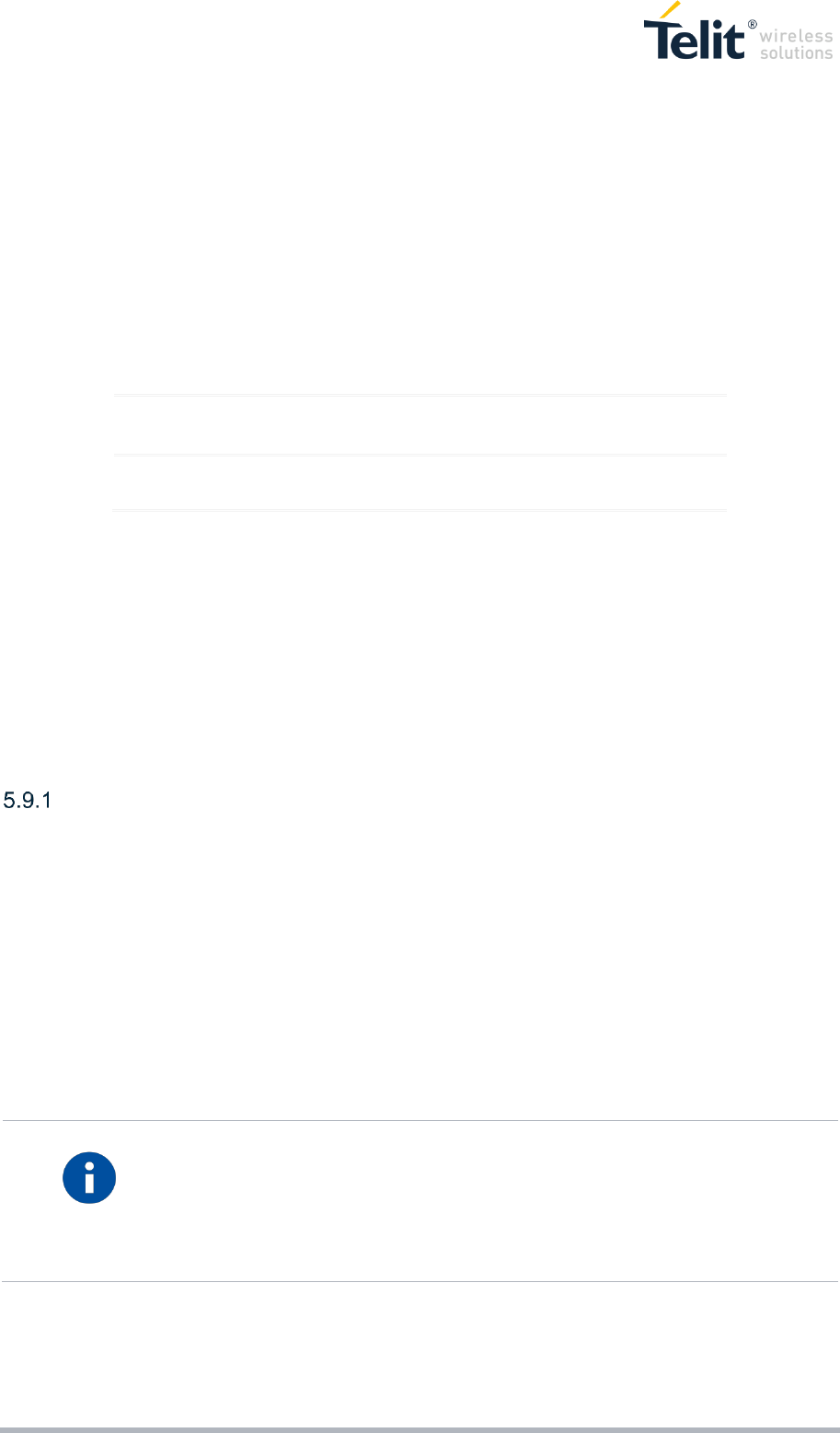
Task: Click the bottom border line of the table
Action: (420, 510)
